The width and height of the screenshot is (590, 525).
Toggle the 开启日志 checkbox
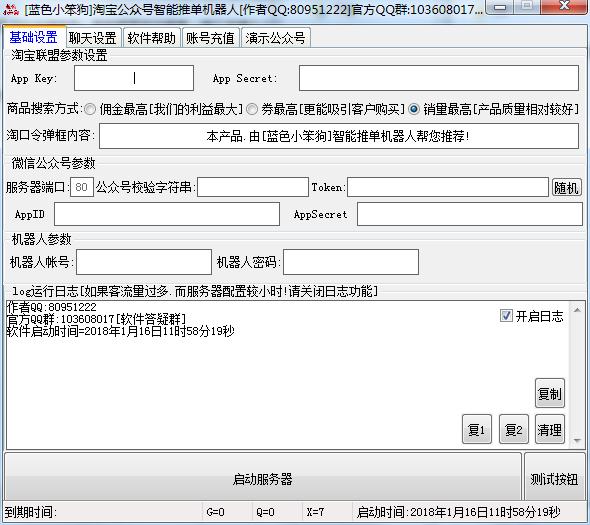click(506, 315)
